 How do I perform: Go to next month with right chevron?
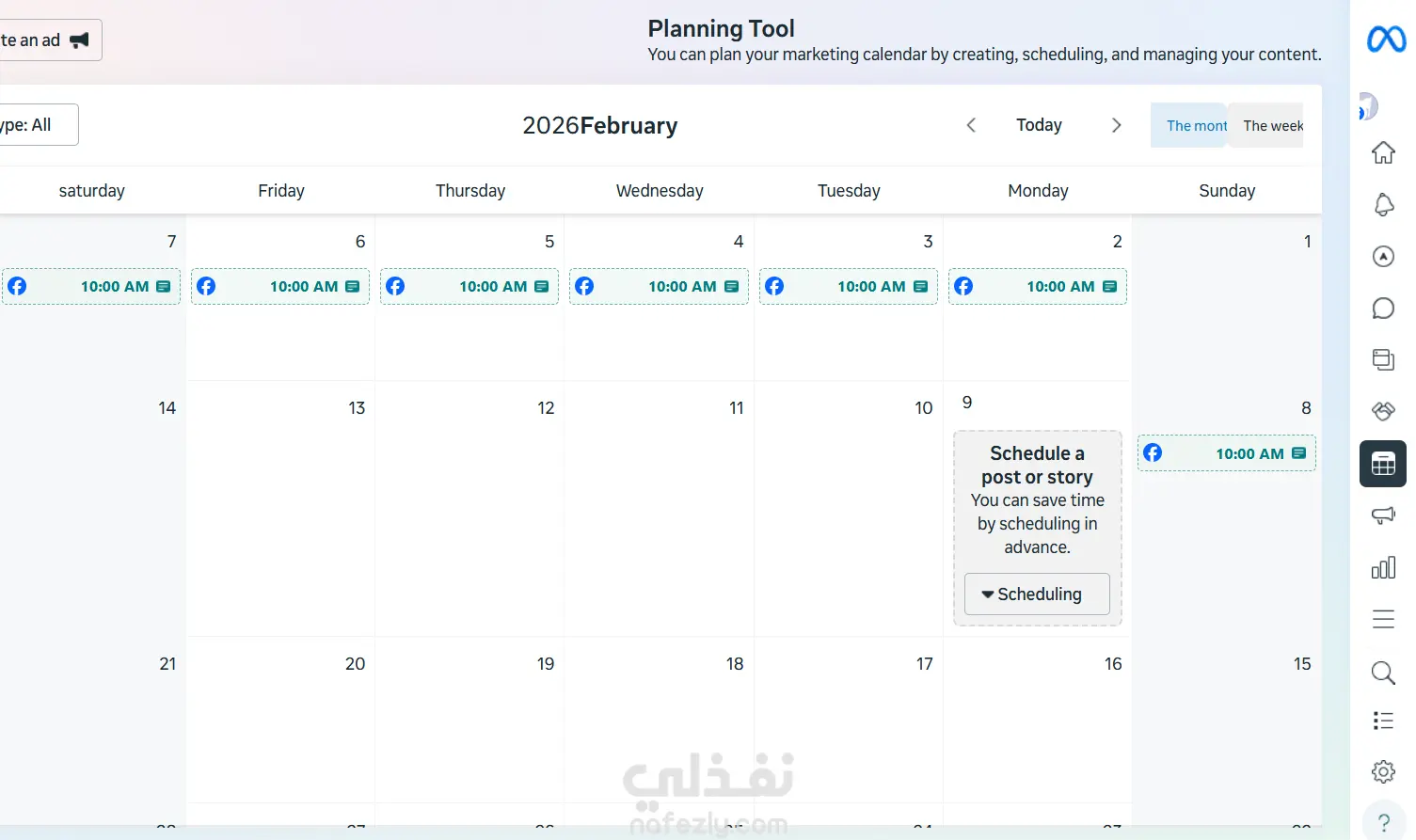(1117, 125)
